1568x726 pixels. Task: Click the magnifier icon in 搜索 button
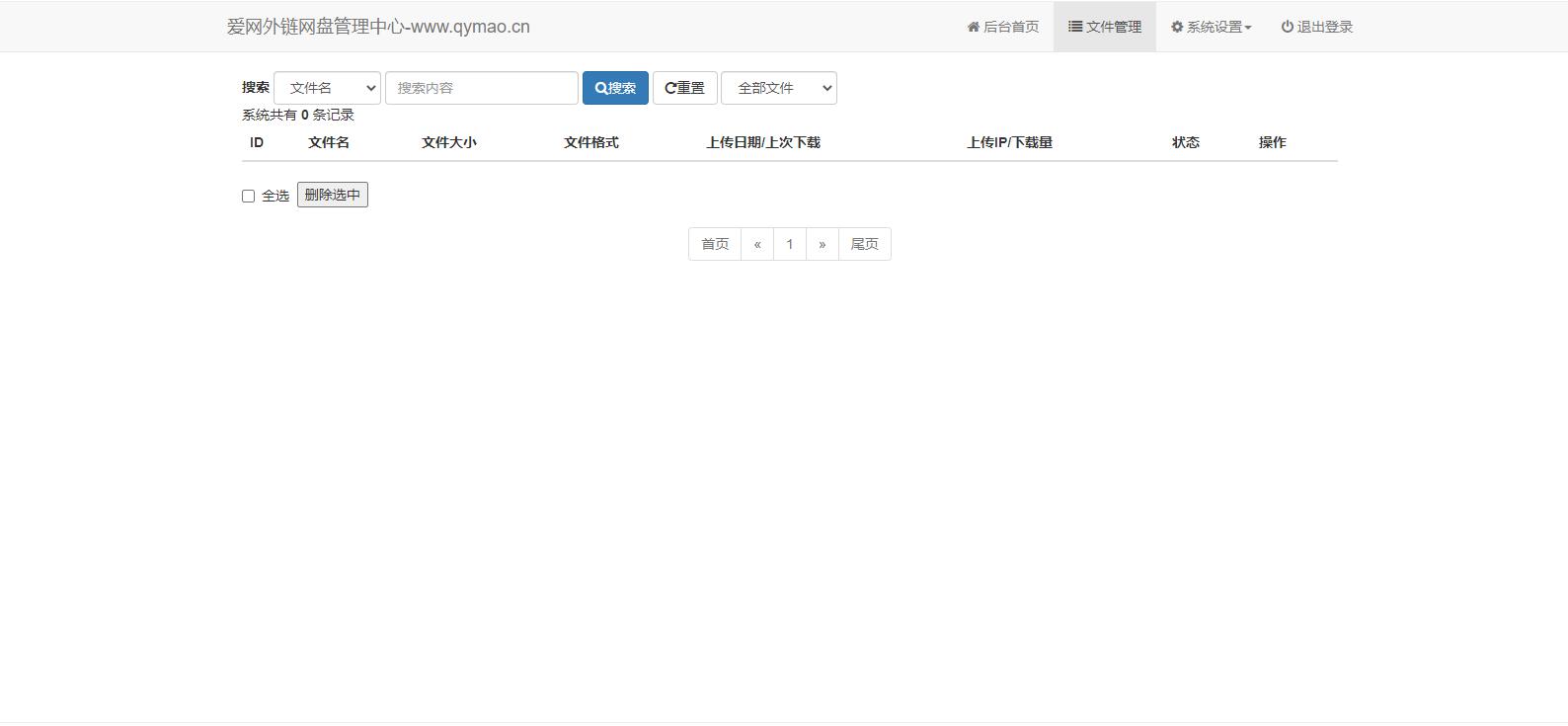tap(600, 88)
